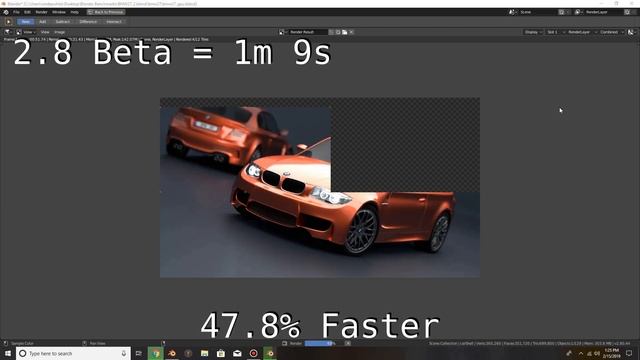This screenshot has width=640, height=360.
Task: Open the image browse dropdown icon
Action: click(282, 32)
